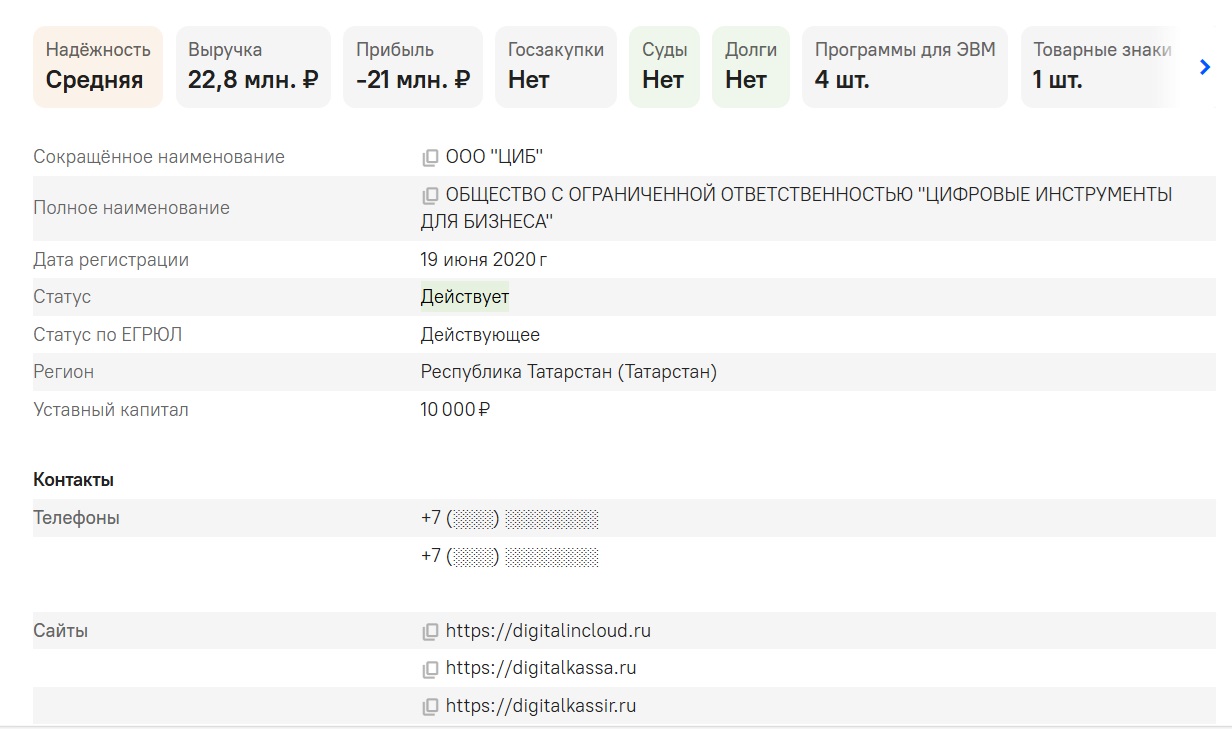Screen dimensions: 1232x729
Task: Open Программы для ЭВМ 4 шт. card
Action: [x=904, y=66]
